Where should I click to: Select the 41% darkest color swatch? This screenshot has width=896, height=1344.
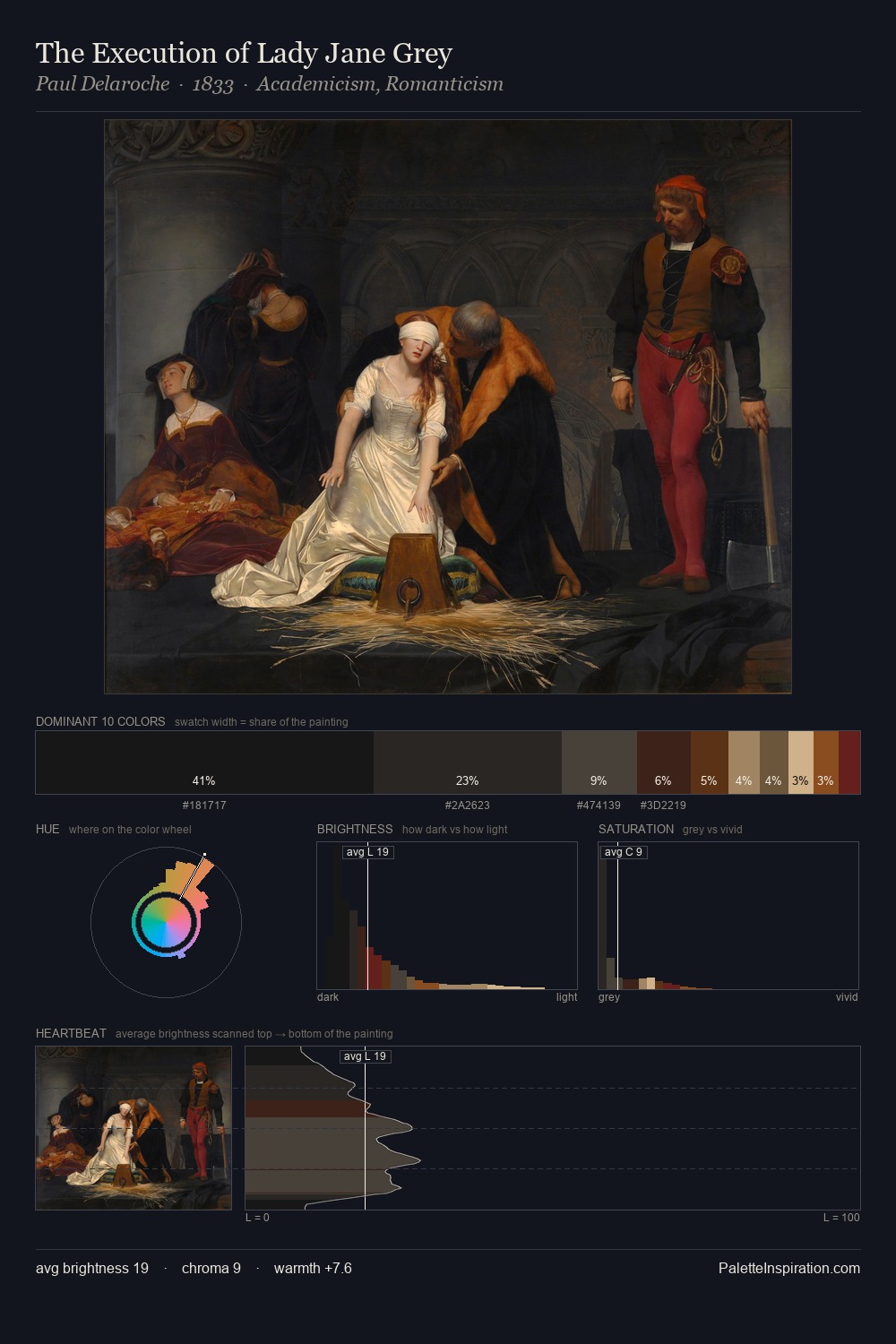[204, 762]
